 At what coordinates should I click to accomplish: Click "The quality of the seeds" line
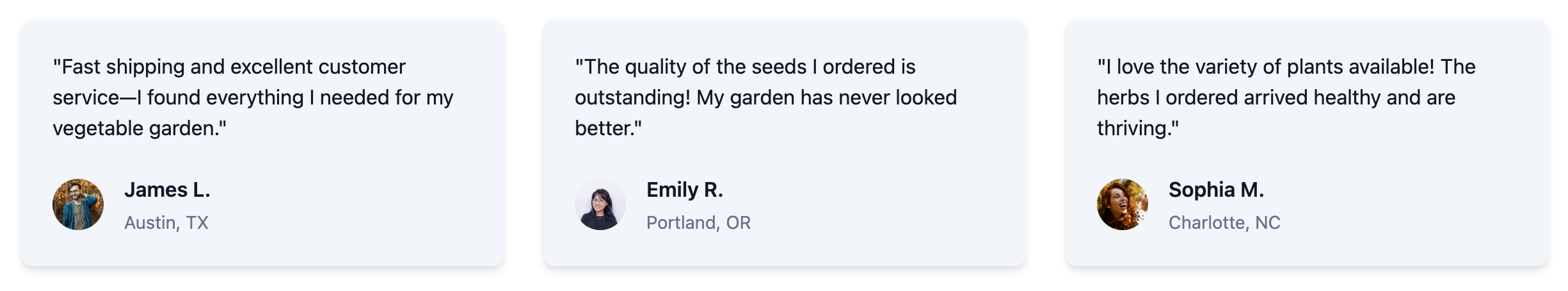pyautogui.click(x=745, y=67)
